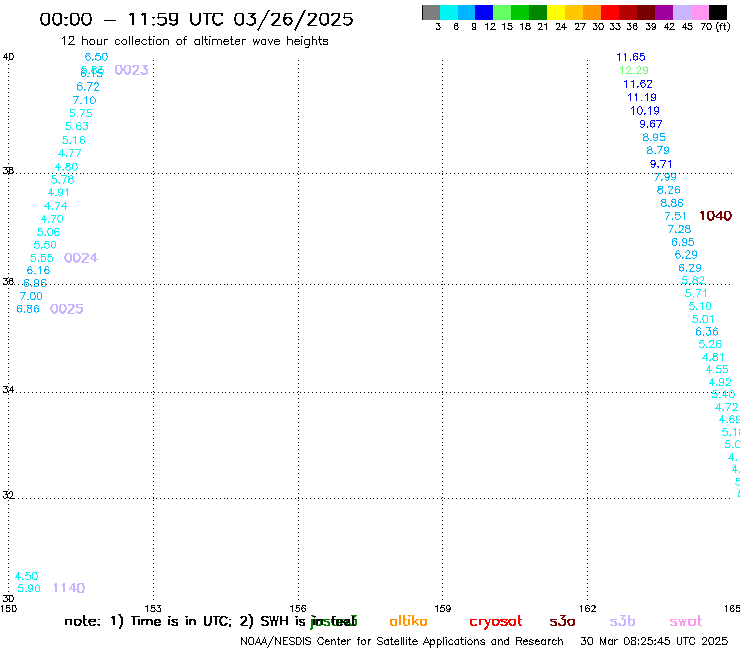Click the wave height value 11.65

[x=631, y=57]
